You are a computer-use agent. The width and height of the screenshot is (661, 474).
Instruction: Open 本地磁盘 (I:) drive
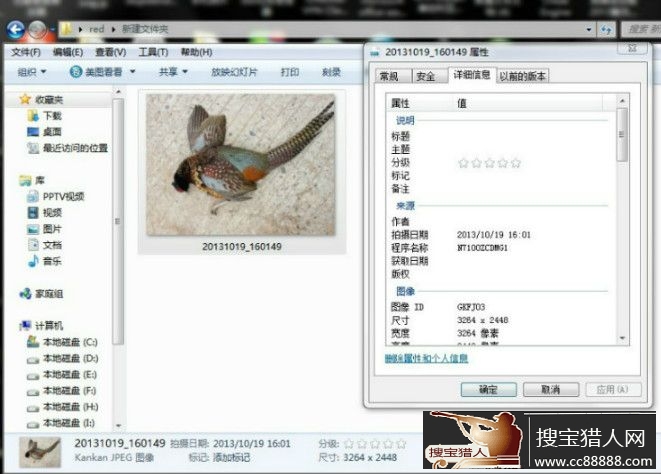61,423
